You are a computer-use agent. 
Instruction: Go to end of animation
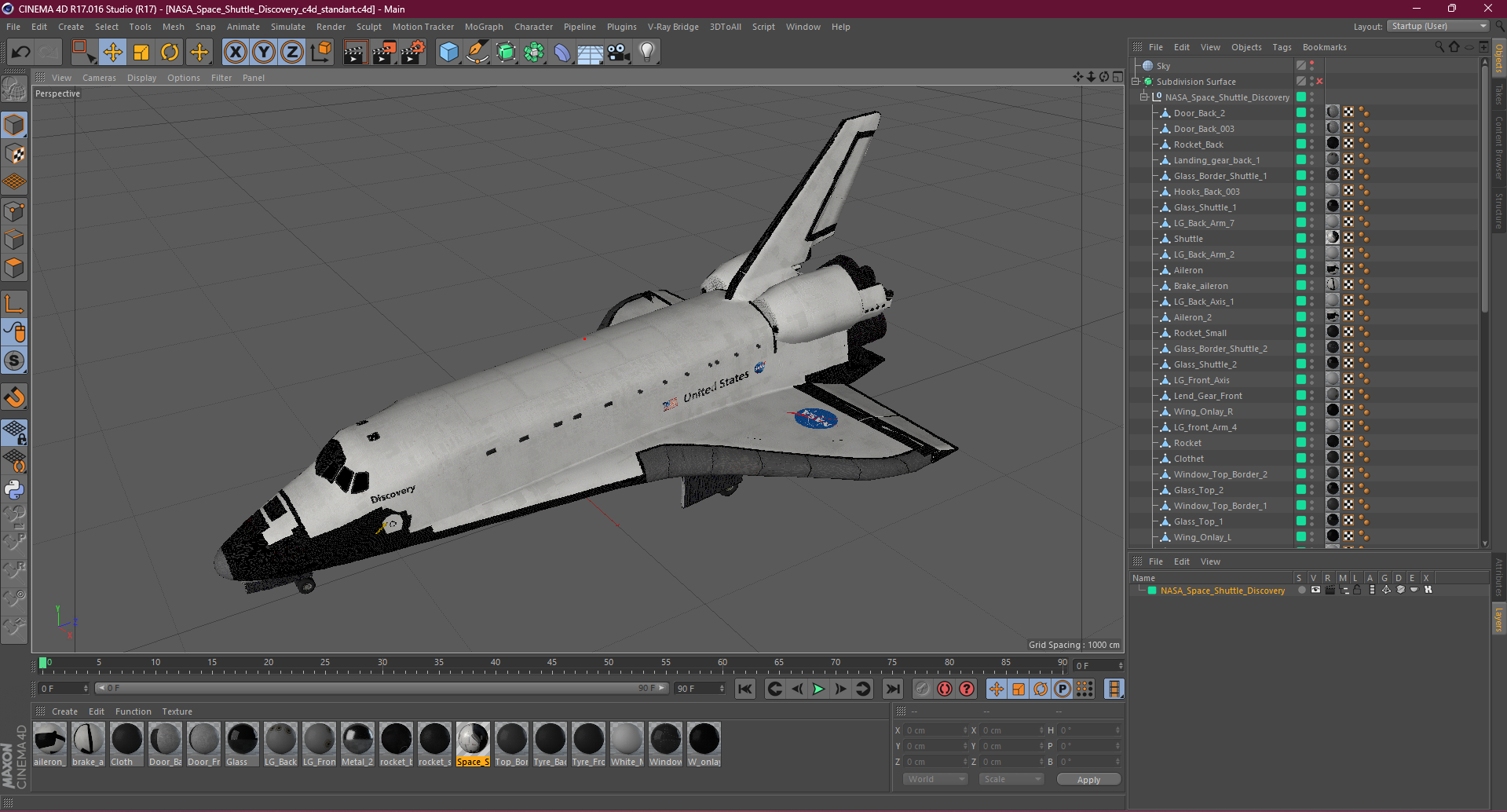pos(893,689)
